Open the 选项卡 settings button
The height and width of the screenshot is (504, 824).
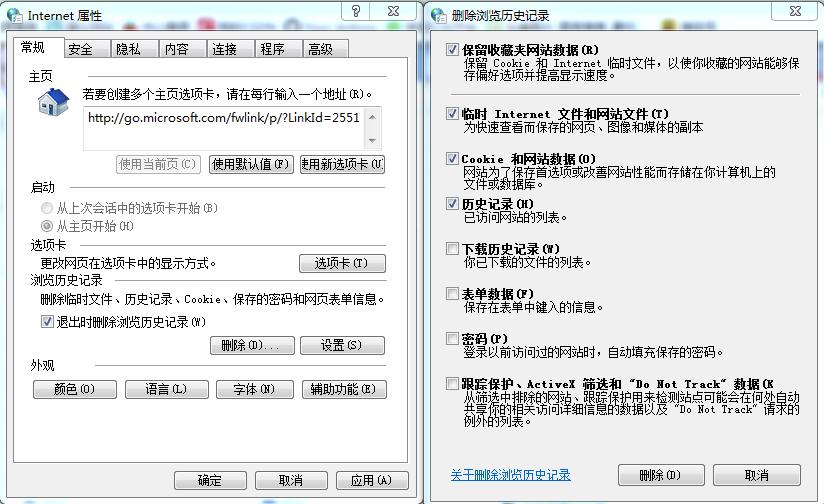342,263
